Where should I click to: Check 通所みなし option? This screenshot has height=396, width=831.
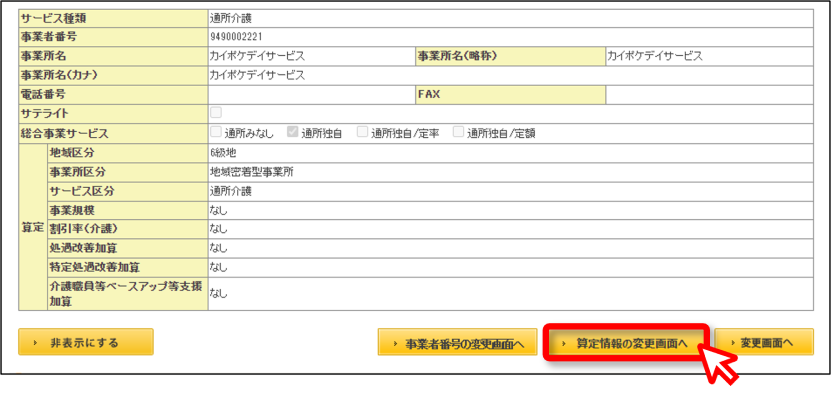216,132
